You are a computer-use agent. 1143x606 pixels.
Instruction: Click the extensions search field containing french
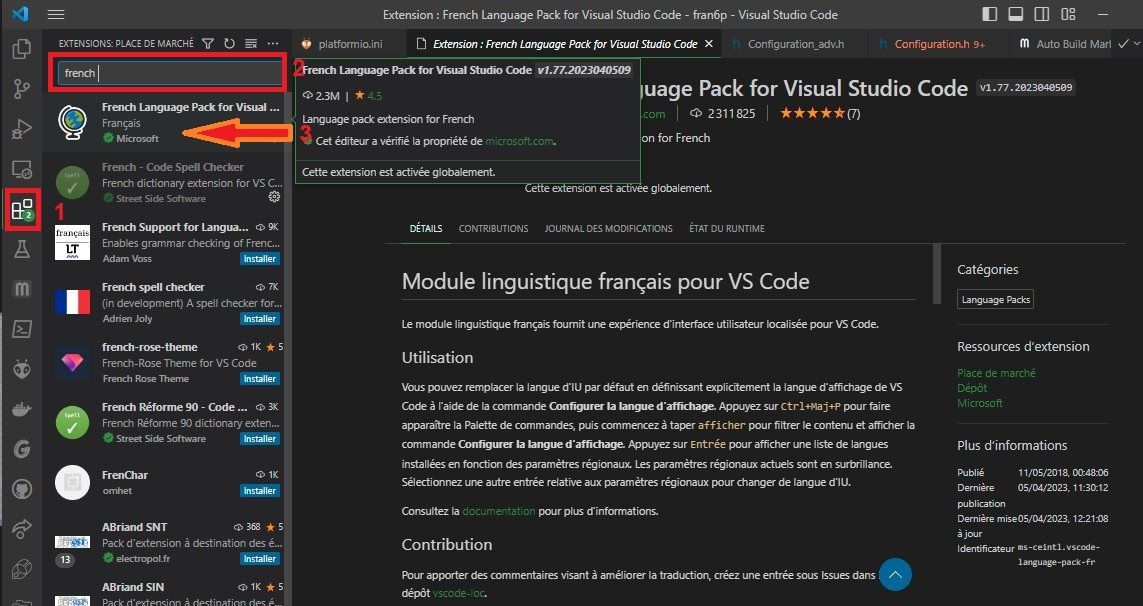point(170,73)
